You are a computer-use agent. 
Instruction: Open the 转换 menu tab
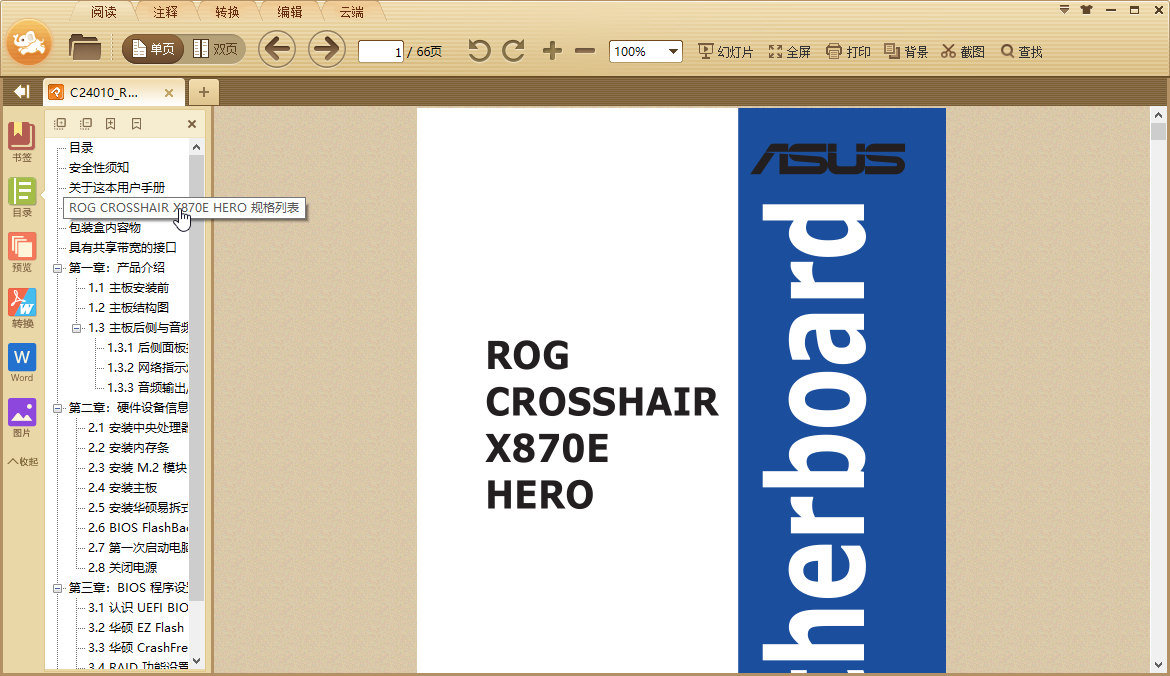coord(227,12)
